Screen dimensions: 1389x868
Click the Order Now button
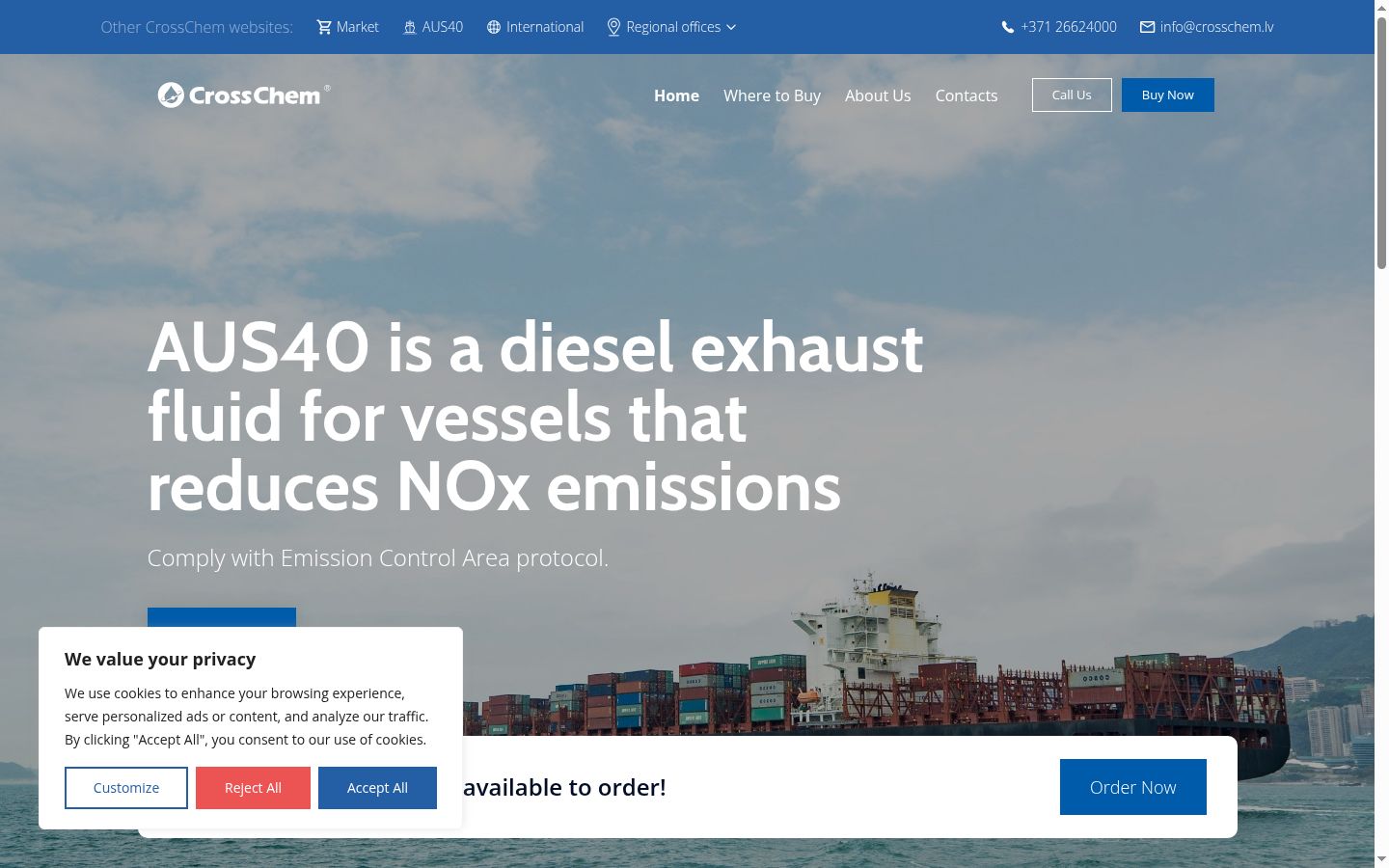coord(1133,787)
